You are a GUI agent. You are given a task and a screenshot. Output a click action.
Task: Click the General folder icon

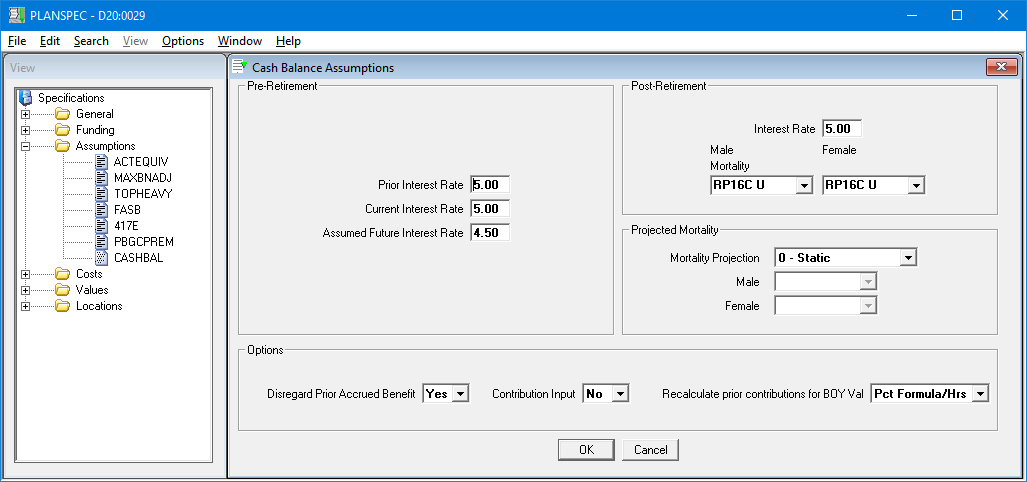[x=62, y=114]
